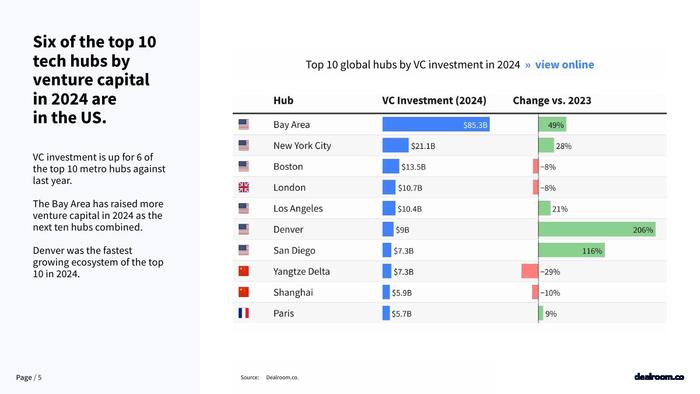Click the China flag beside Yangtze Delta

(x=243, y=271)
